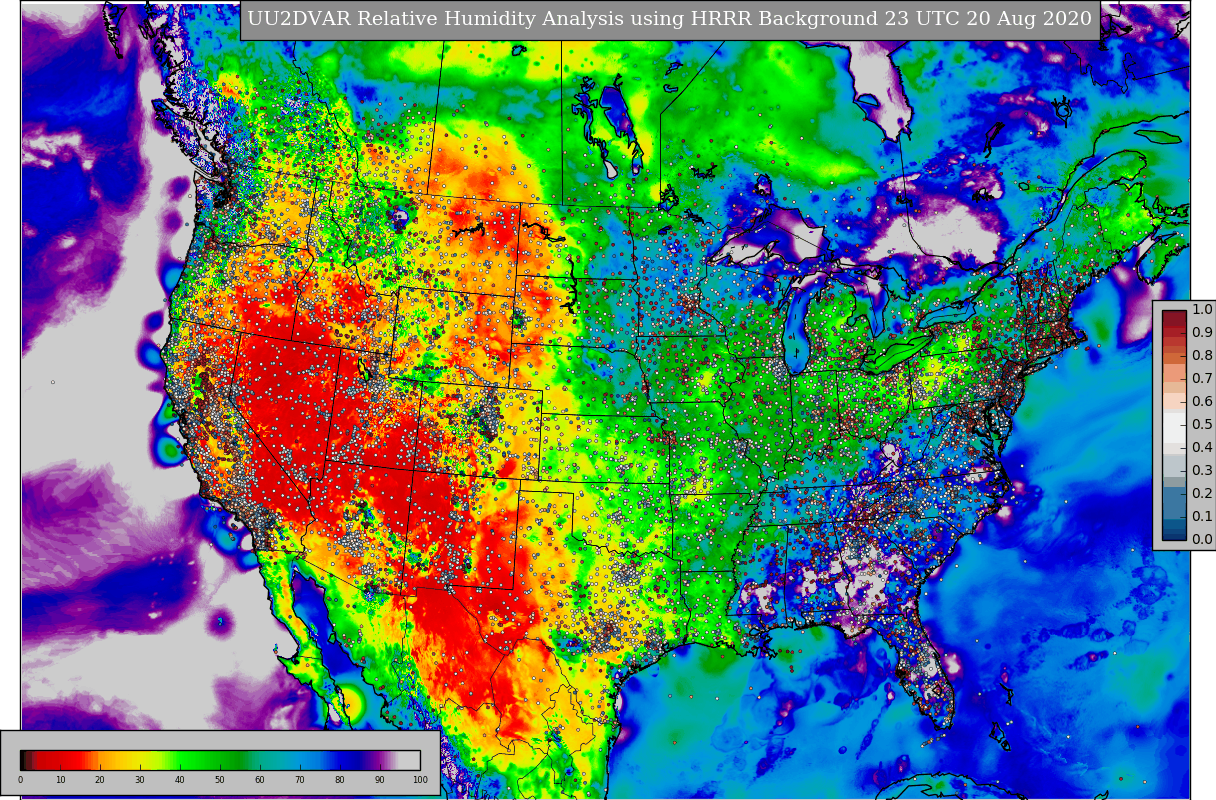The height and width of the screenshot is (800, 1216).
Task: Click the "50" tick on humidity colorbar
Action: (x=220, y=780)
